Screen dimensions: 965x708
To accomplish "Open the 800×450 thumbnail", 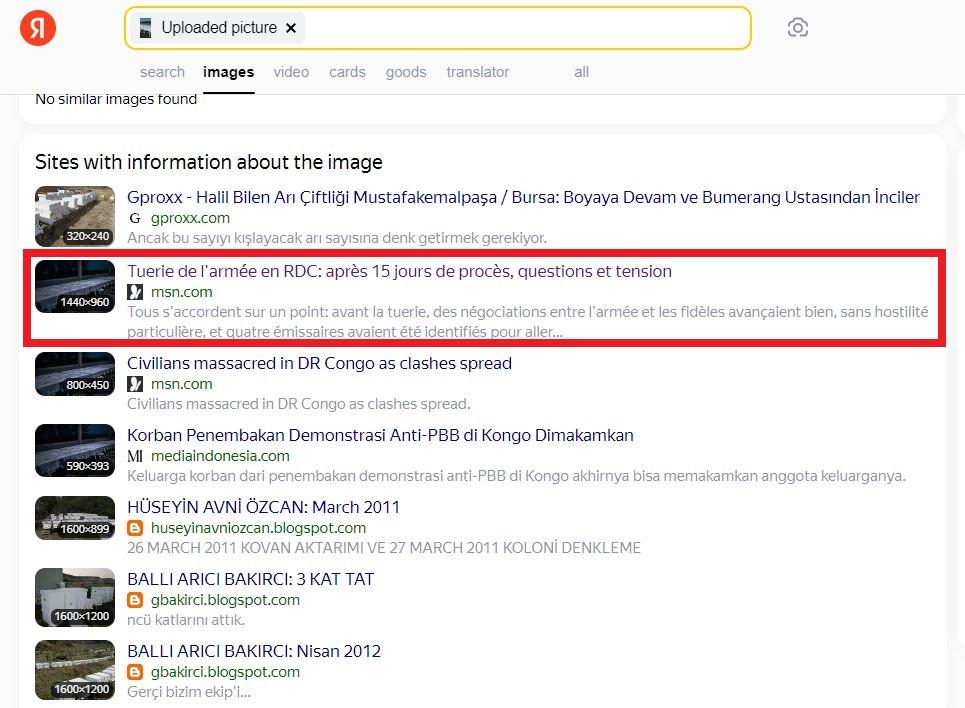I will click(x=75, y=374).
